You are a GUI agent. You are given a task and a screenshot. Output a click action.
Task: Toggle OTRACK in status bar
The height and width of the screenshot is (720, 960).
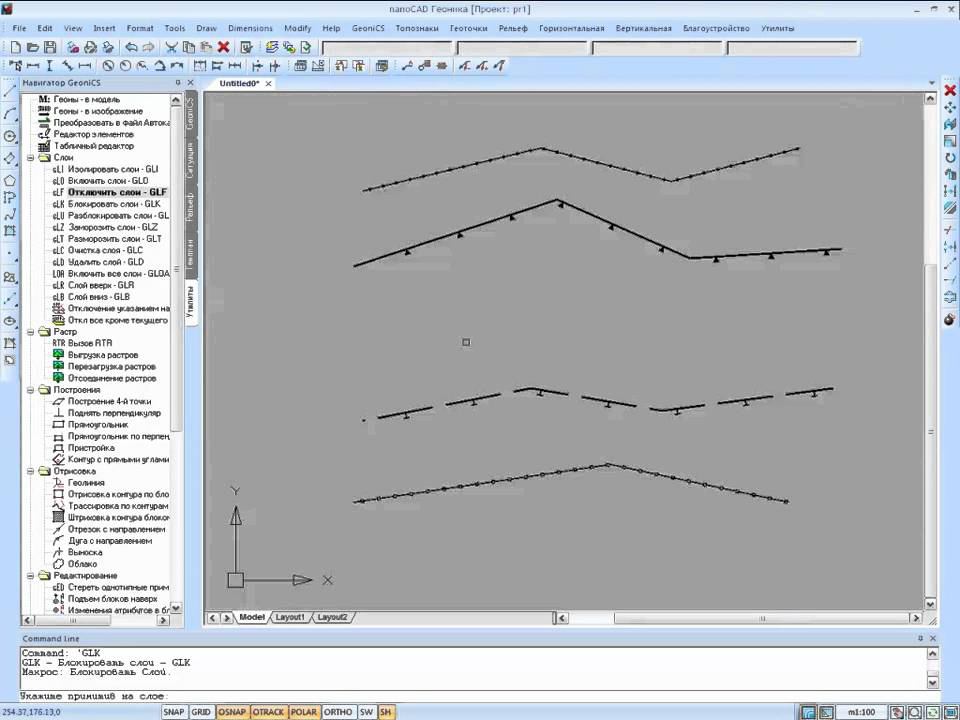[x=268, y=712]
